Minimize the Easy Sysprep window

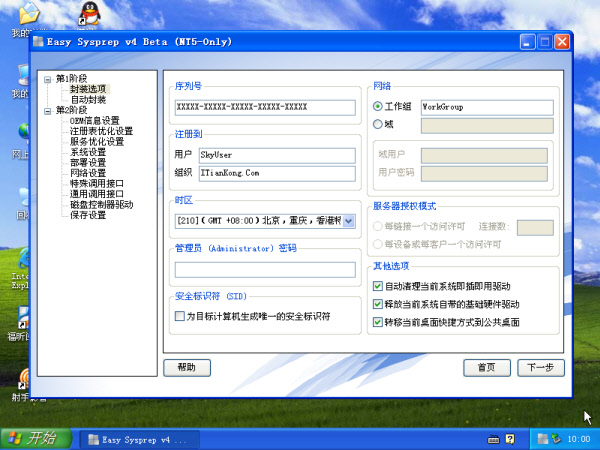click(x=527, y=42)
